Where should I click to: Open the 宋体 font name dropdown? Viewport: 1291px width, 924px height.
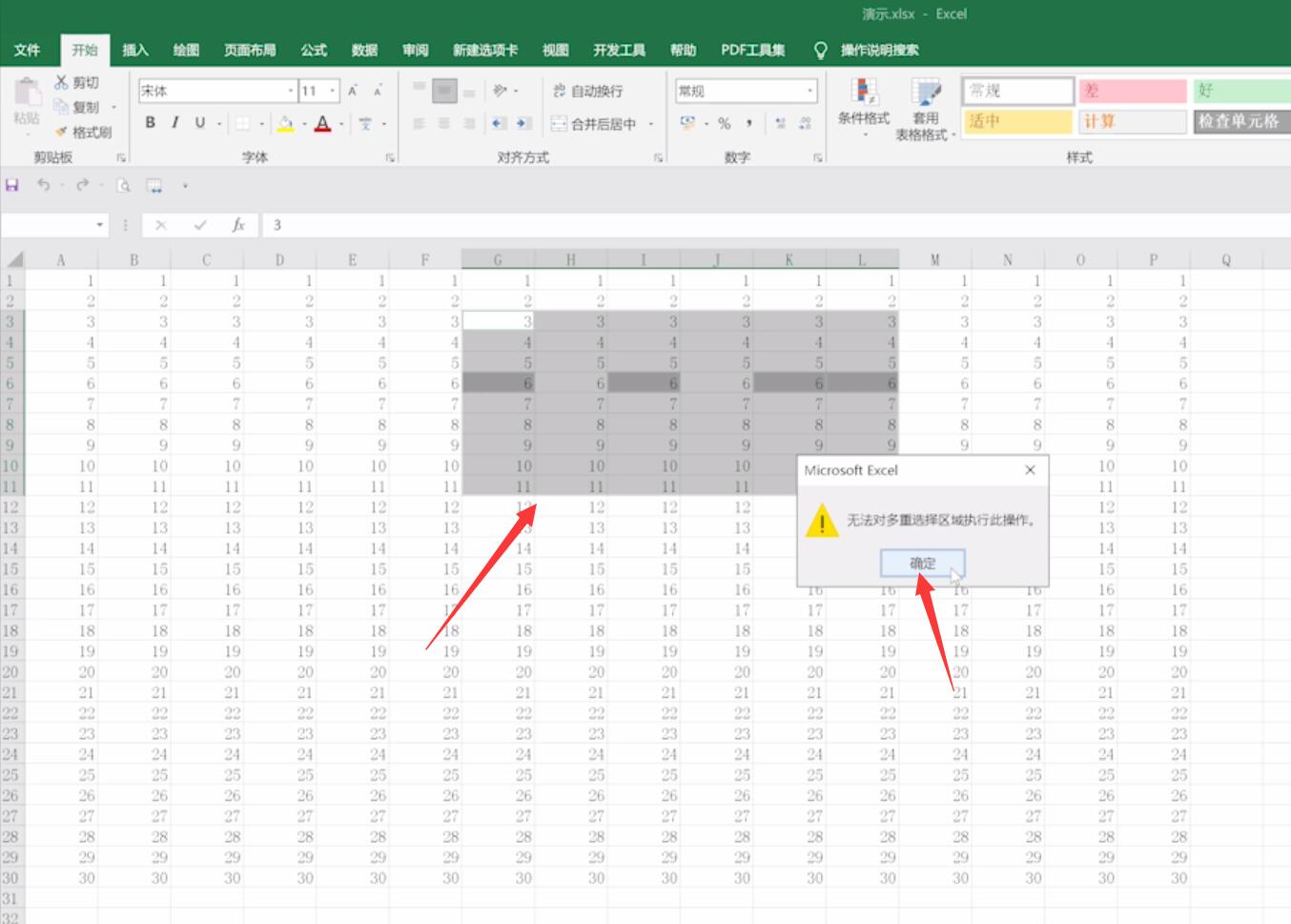click(291, 92)
